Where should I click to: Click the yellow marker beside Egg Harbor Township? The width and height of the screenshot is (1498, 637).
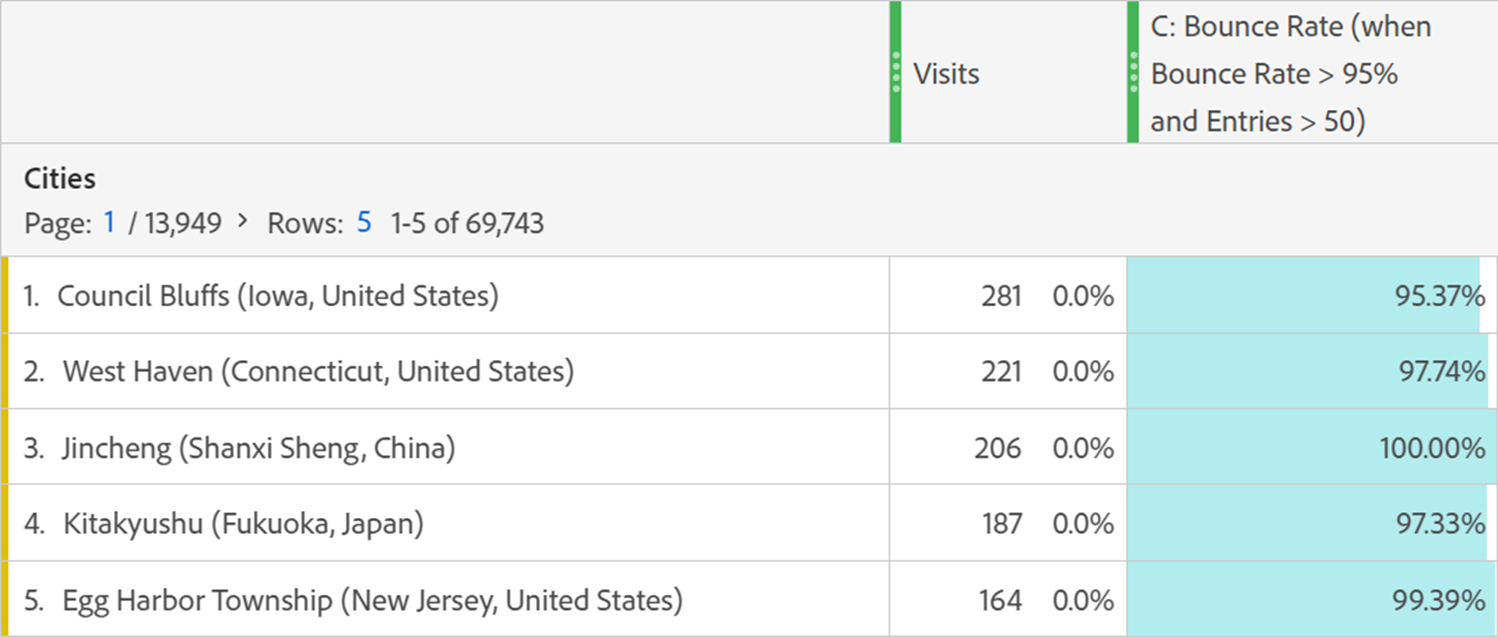[5, 597]
